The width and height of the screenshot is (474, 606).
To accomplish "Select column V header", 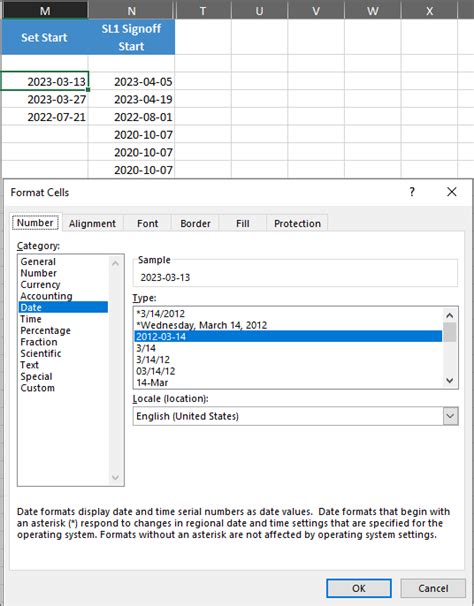I will coord(316,10).
